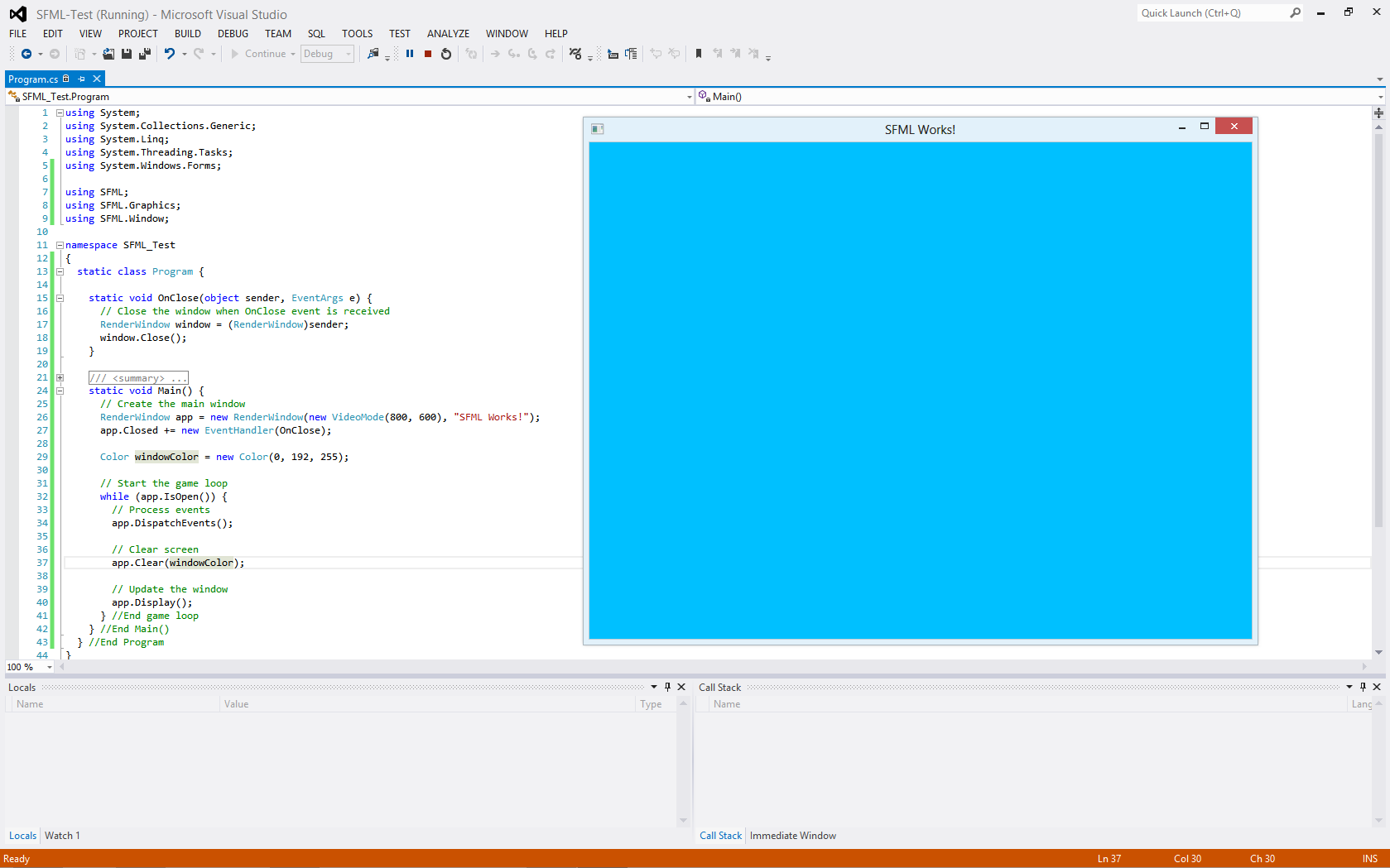Click the debug toolbar icon right of Step Out
Image resolution: width=1390 pixels, height=868 pixels.
tap(575, 54)
